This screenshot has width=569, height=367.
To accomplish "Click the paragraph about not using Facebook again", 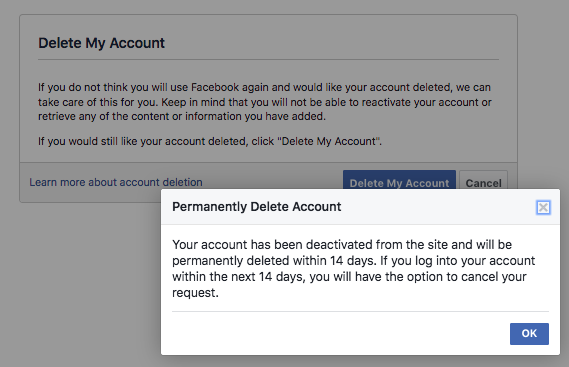I will tap(265, 102).
